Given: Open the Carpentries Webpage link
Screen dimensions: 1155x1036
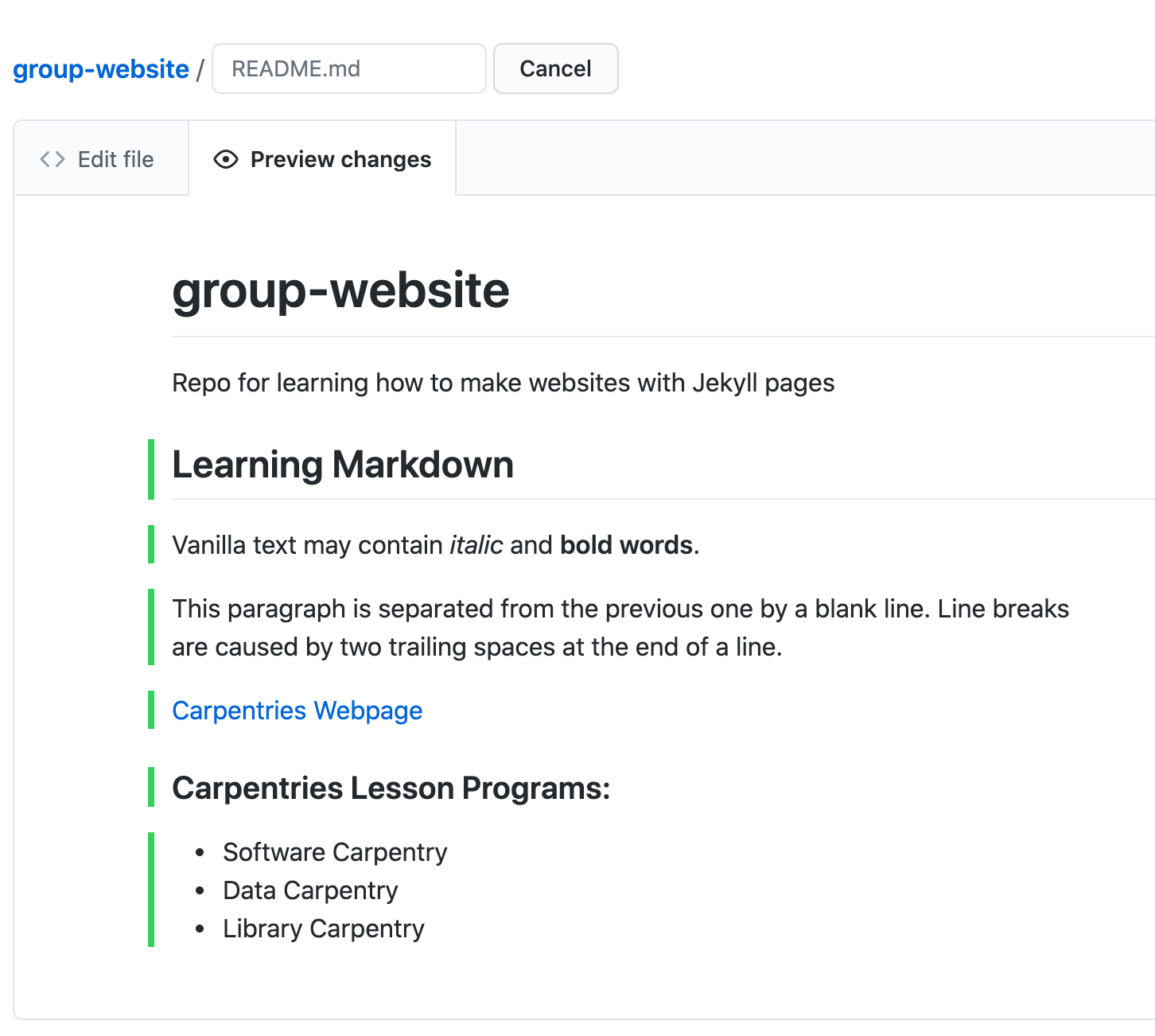Looking at the screenshot, I should 297,710.
